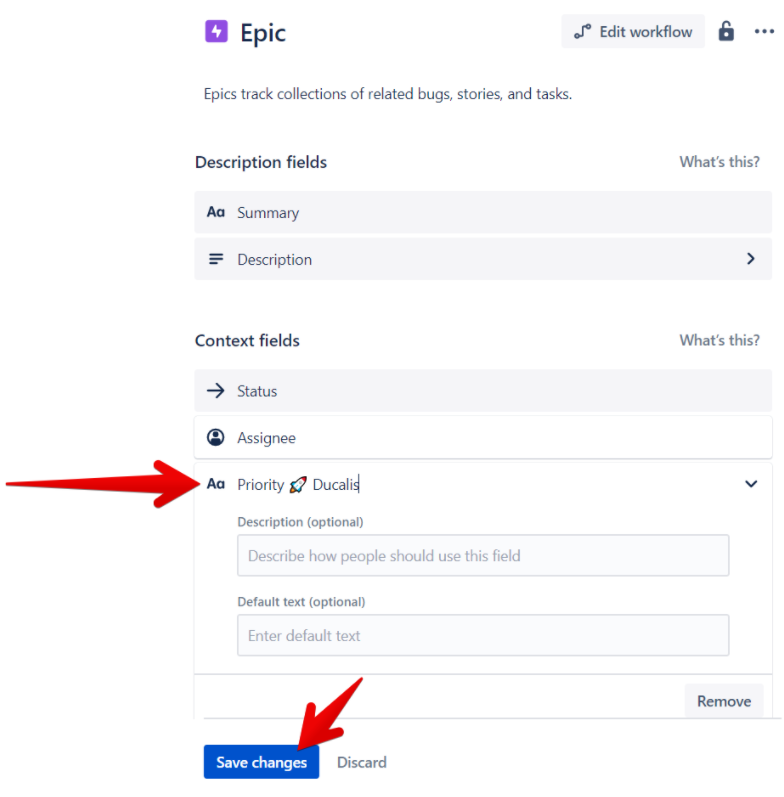Click the Priority Ducalis text type icon
The width and height of the screenshot is (784, 797).
click(x=216, y=484)
